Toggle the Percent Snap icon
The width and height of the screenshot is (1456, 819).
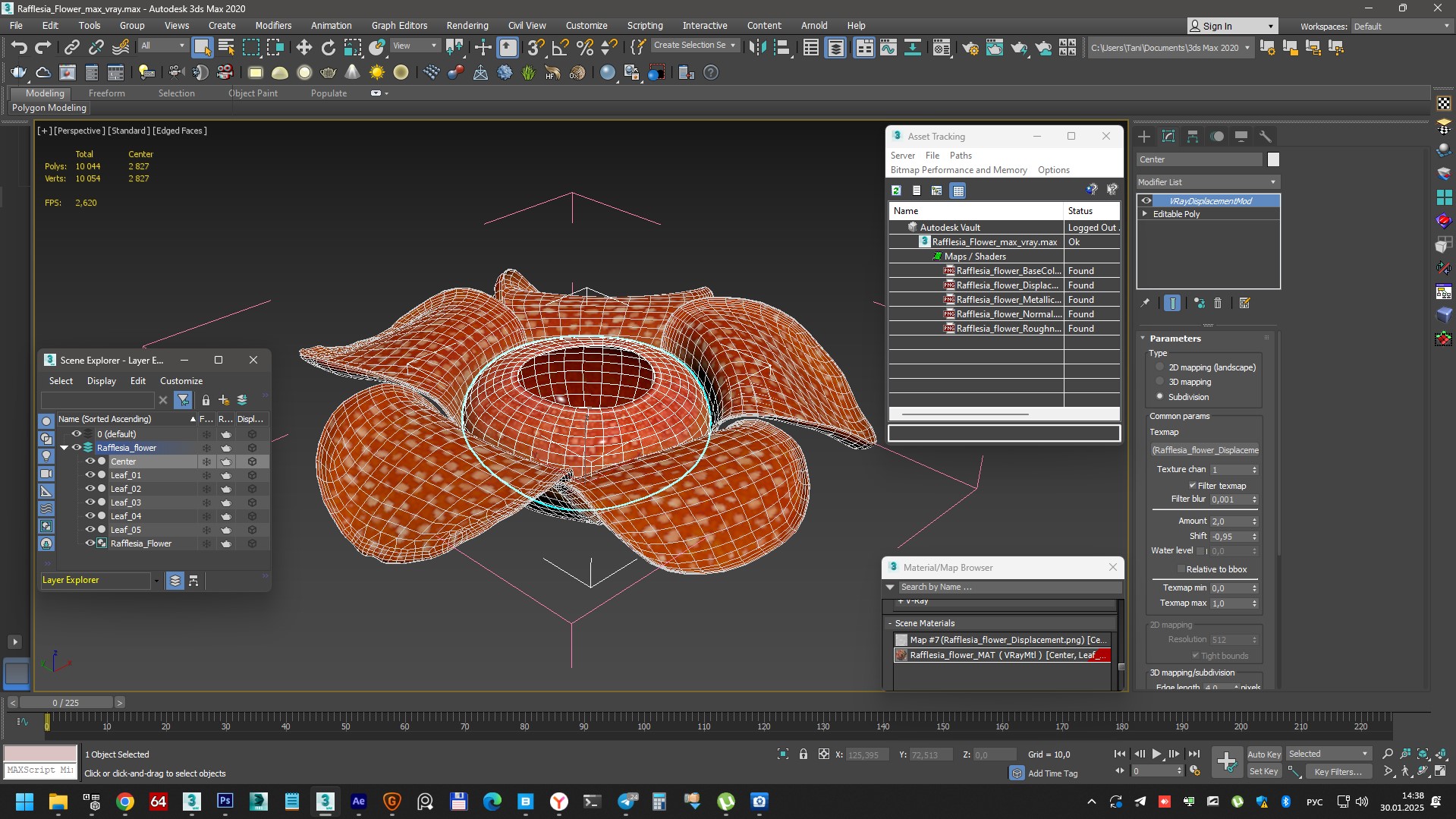(585, 47)
